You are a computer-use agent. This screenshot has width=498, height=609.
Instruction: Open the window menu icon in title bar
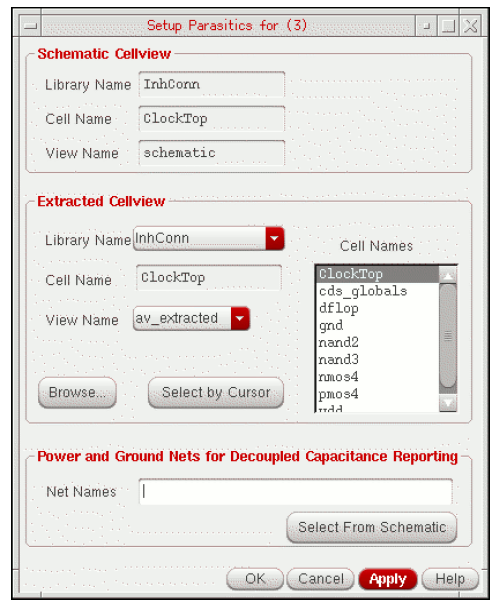[30, 26]
